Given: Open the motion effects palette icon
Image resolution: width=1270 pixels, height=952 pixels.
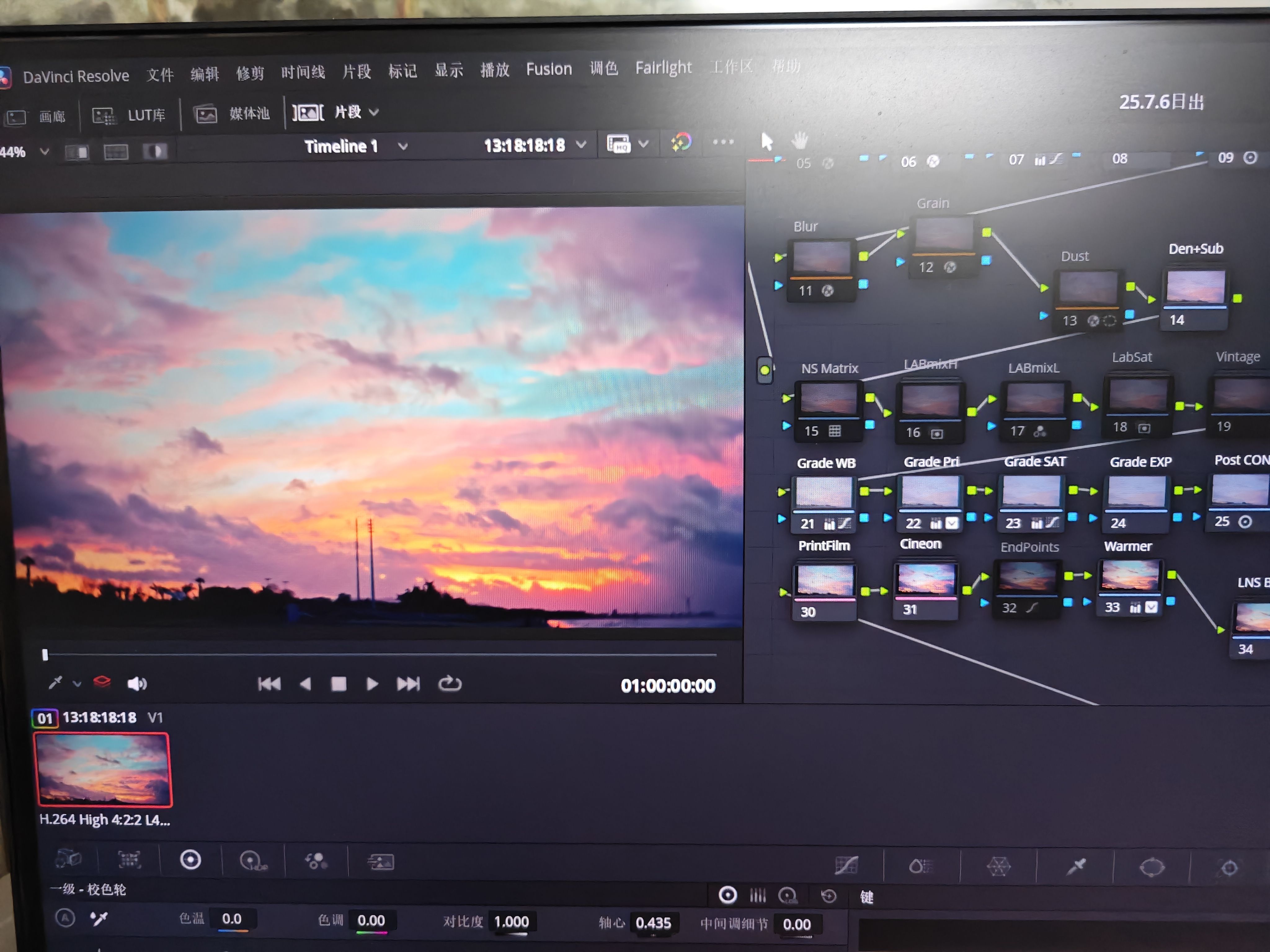Looking at the screenshot, I should (380, 861).
